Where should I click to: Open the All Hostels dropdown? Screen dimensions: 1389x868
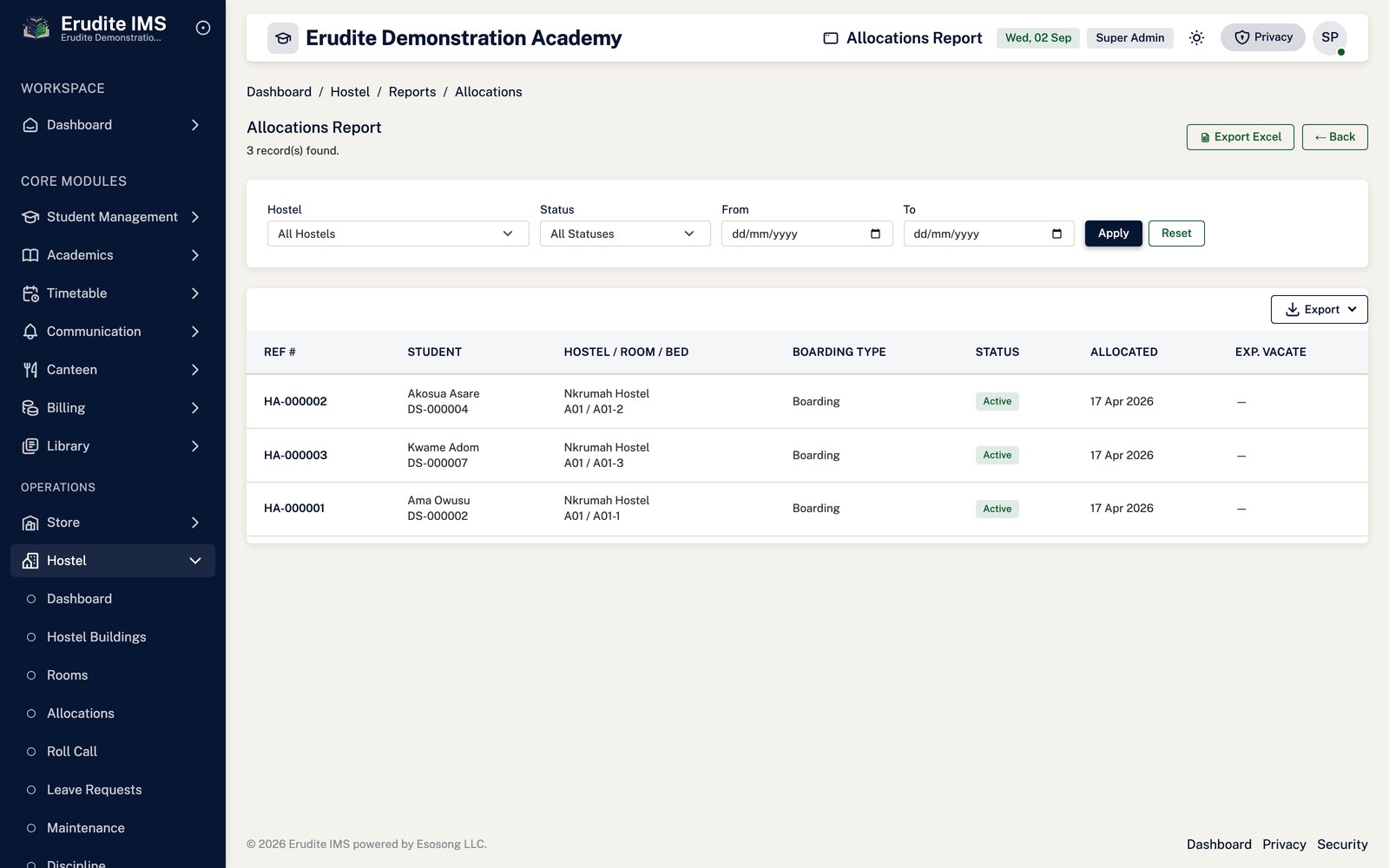pos(398,233)
